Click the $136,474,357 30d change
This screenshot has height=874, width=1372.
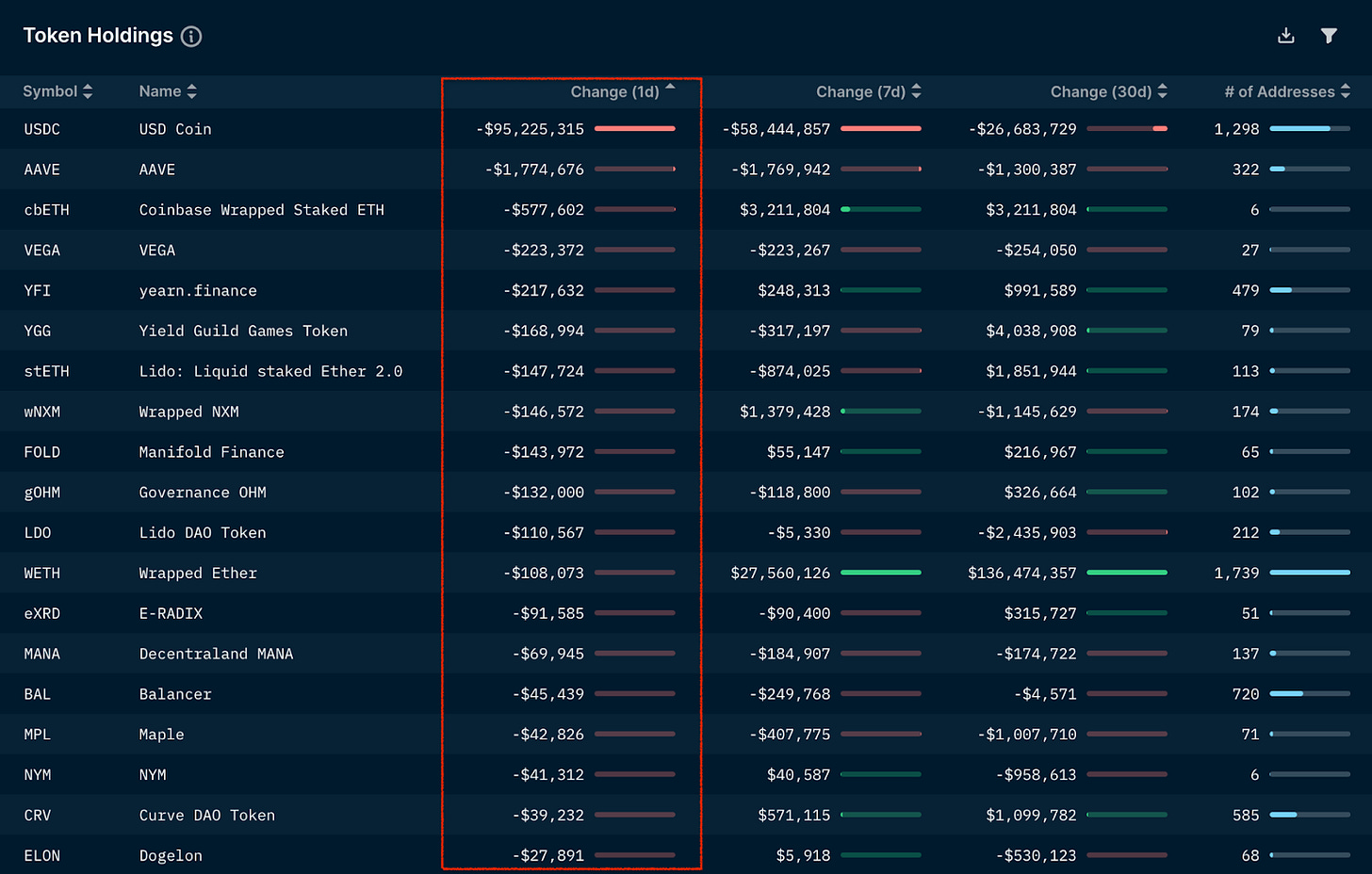coord(1022,574)
